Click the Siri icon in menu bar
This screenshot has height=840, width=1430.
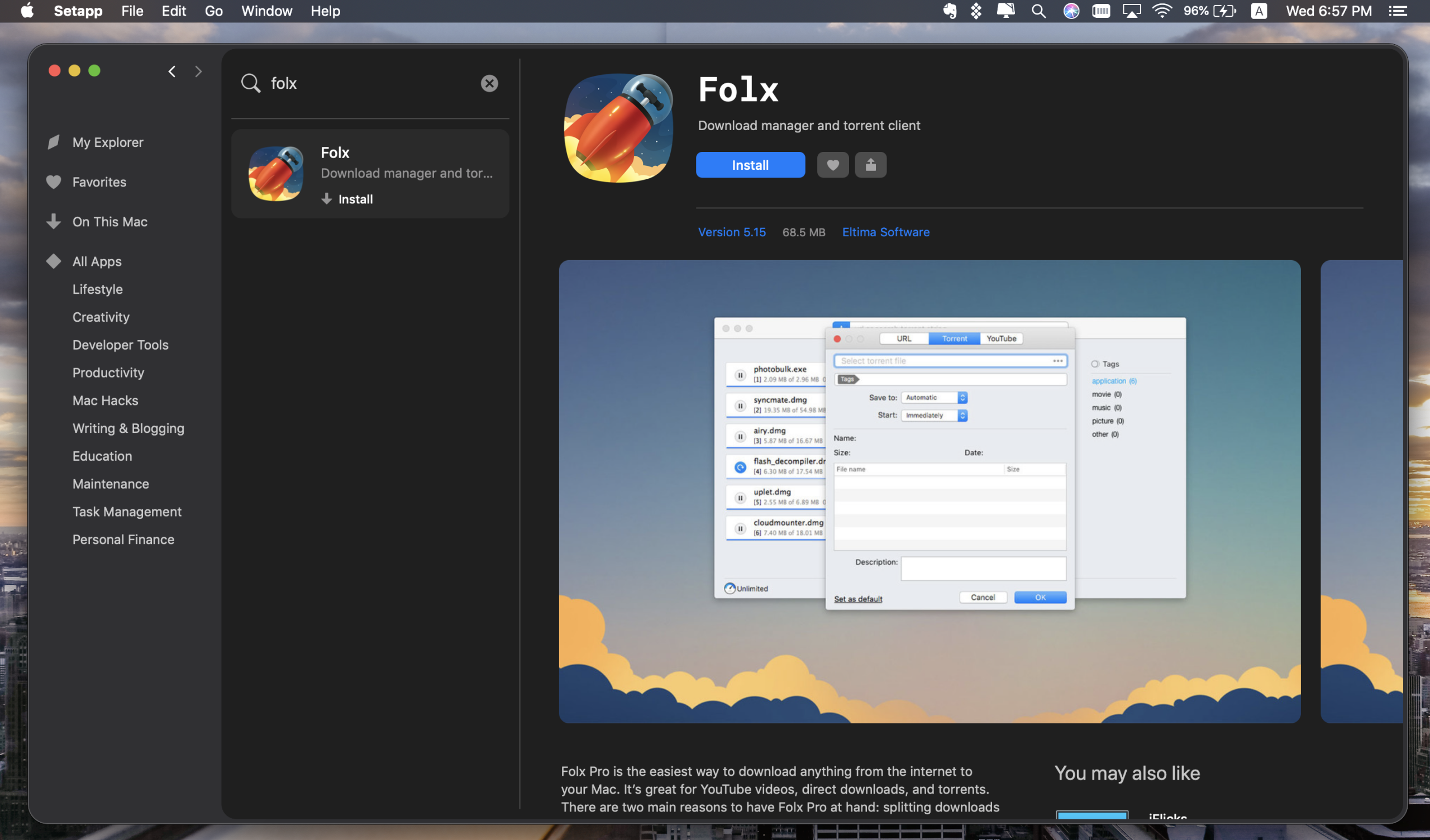click(1071, 11)
